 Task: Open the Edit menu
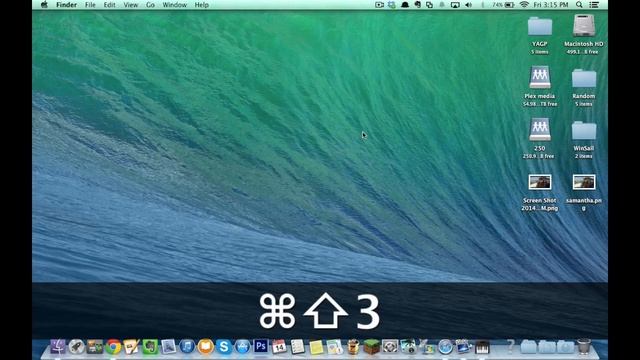click(x=109, y=5)
